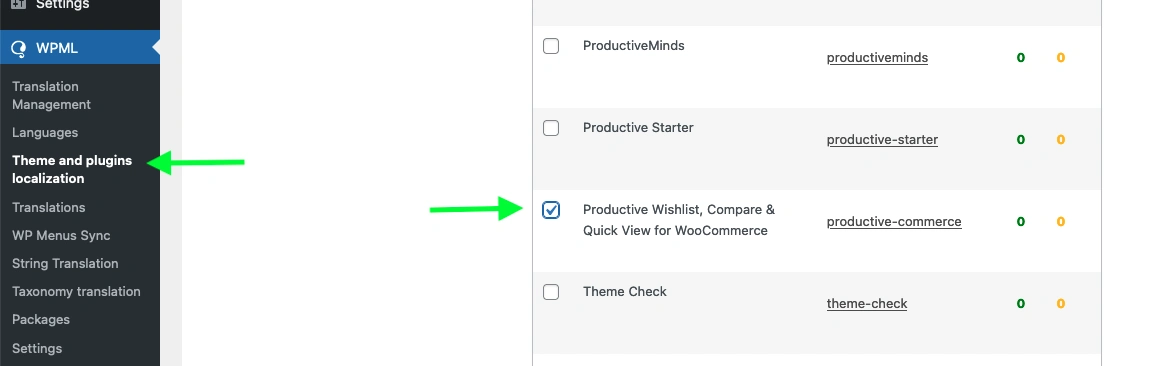Open Taxonomy translation page
The height and width of the screenshot is (366, 1170).
tap(76, 291)
